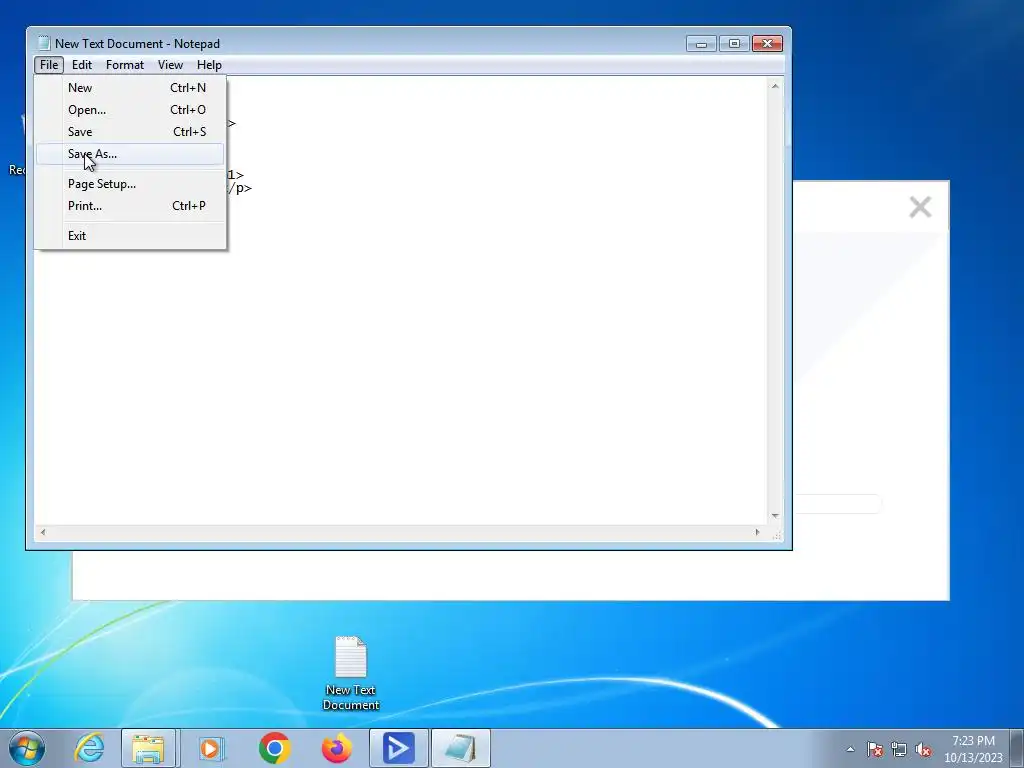Show hidden tray icons arrow

point(850,749)
